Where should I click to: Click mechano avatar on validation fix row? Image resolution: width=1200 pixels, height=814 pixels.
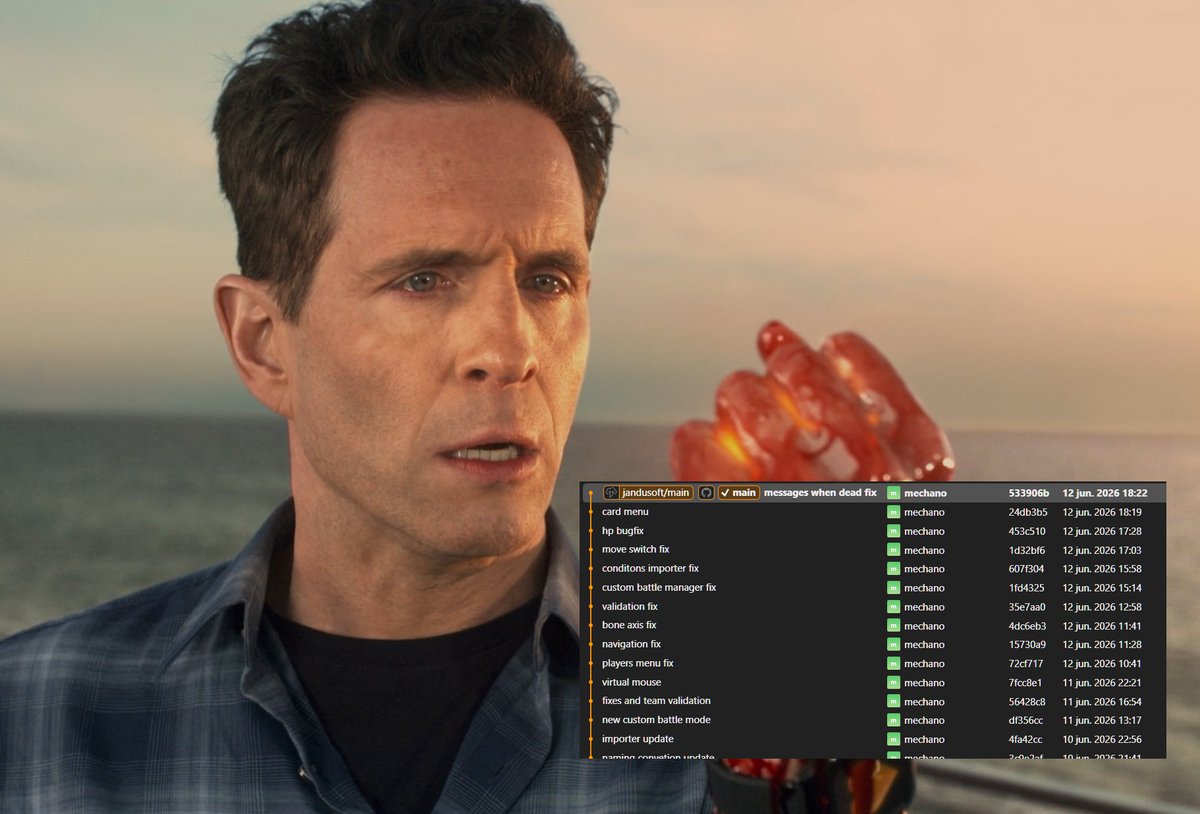893,607
